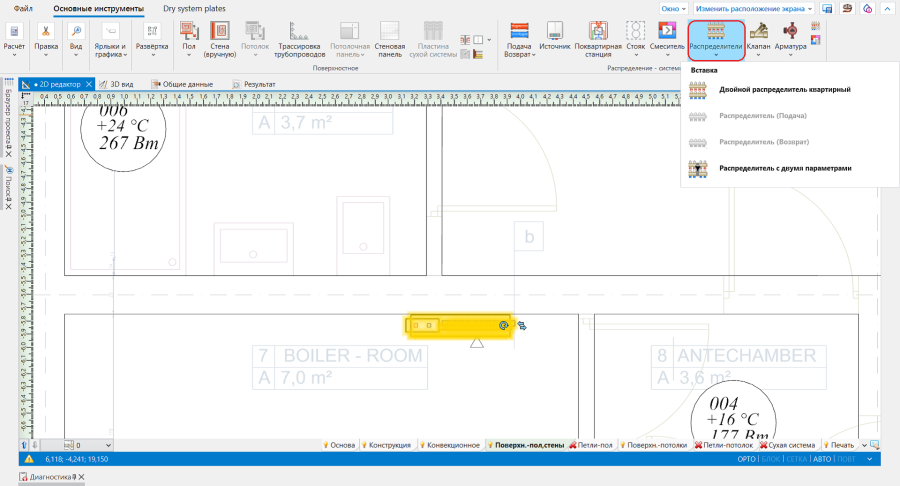Toggle БЛОК mode in status bar

(771, 459)
